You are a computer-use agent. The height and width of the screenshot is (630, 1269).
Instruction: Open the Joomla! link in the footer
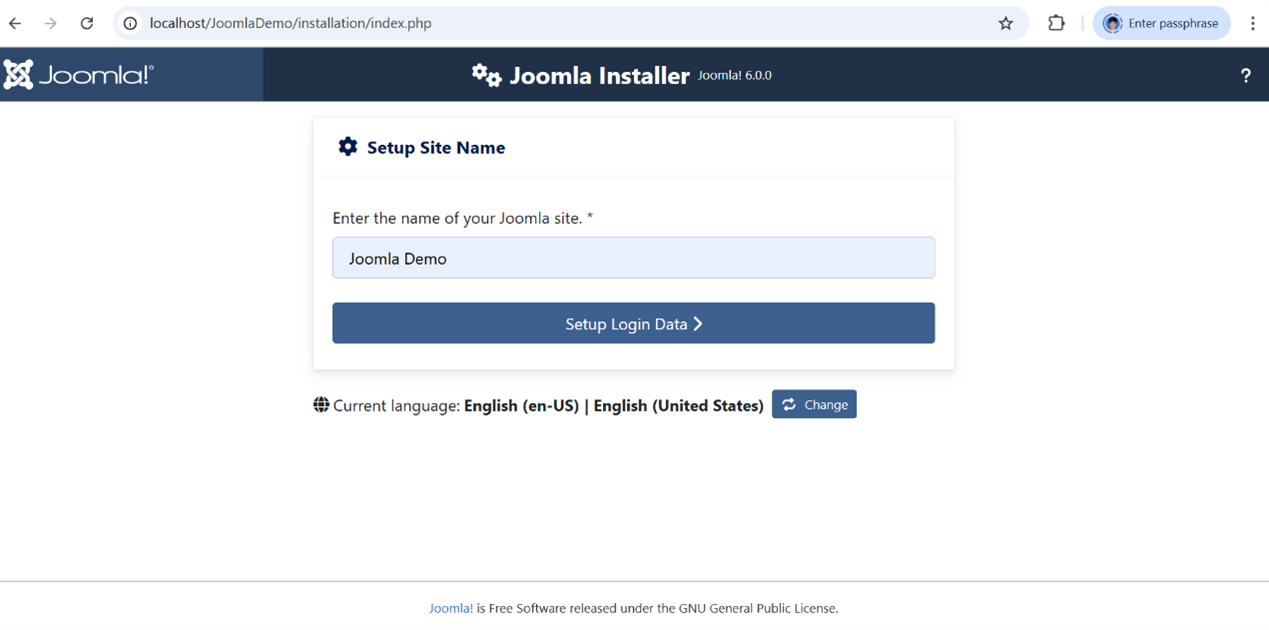[x=451, y=608]
